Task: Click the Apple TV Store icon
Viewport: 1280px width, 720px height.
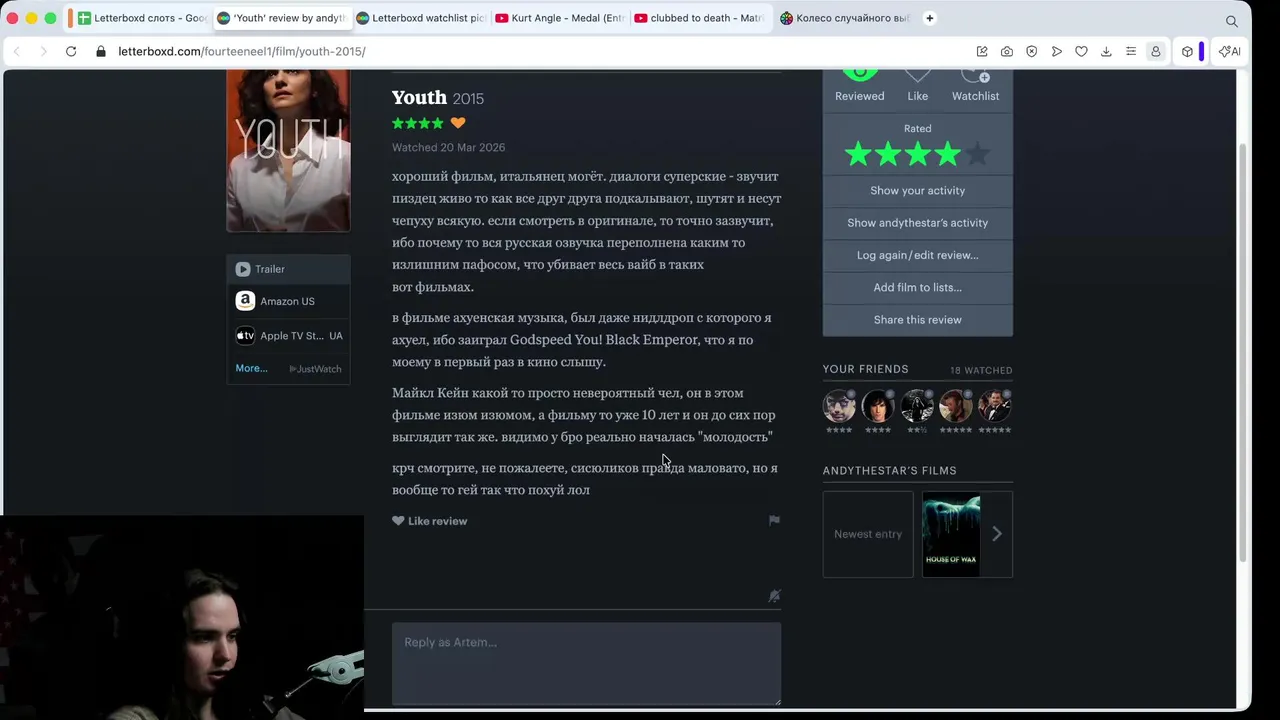Action: tap(245, 336)
